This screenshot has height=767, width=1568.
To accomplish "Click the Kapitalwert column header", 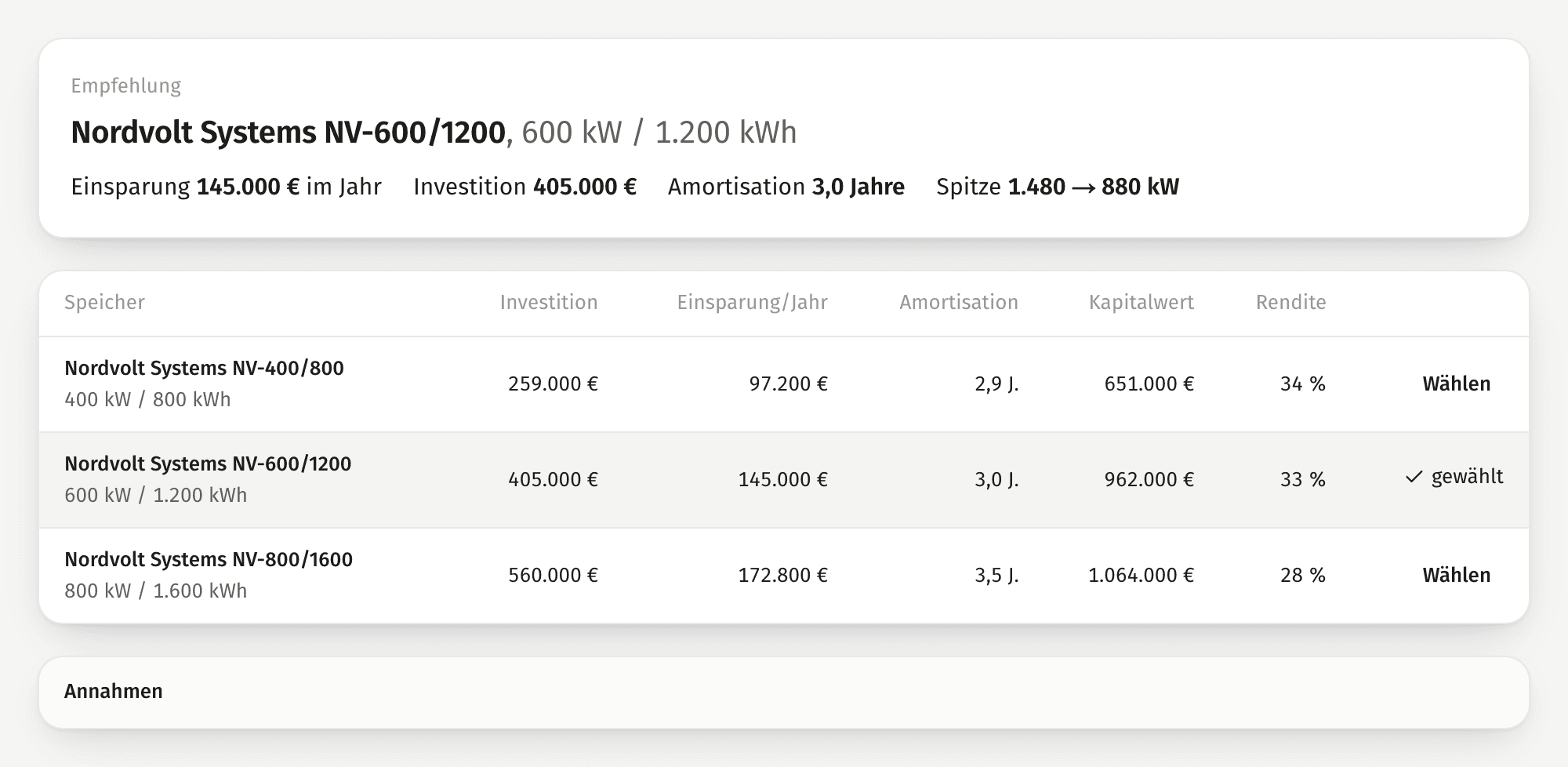I will point(1142,303).
